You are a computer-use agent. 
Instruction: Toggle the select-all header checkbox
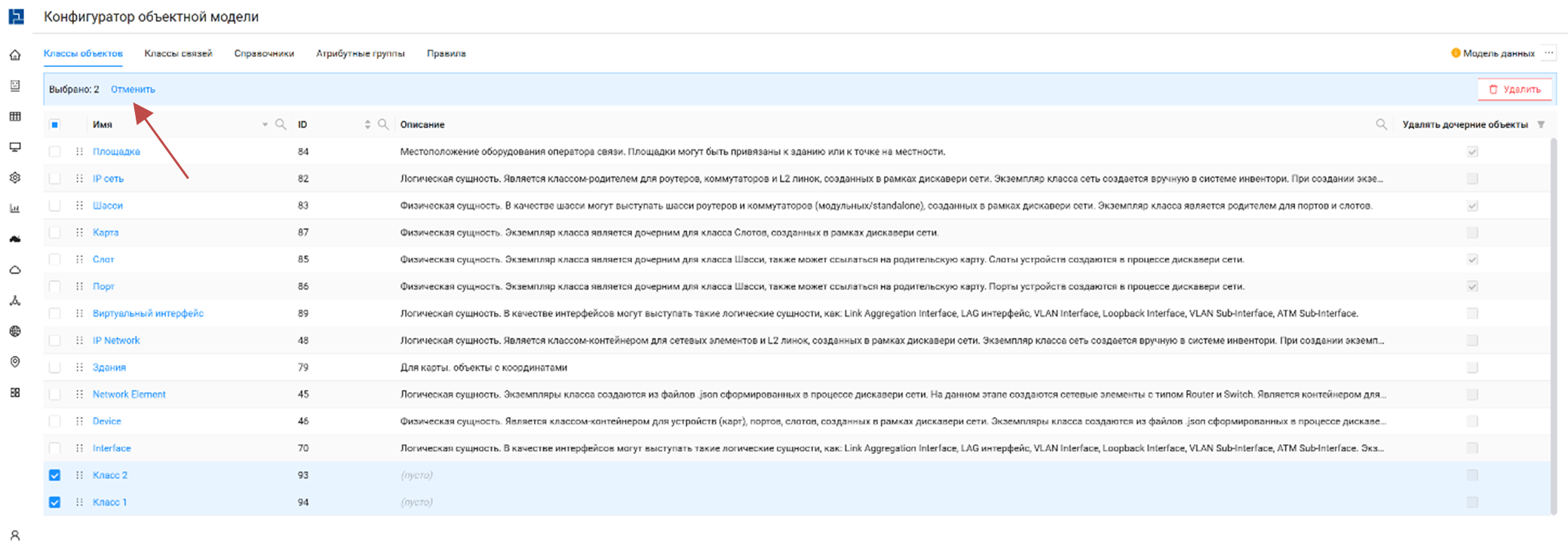click(55, 124)
